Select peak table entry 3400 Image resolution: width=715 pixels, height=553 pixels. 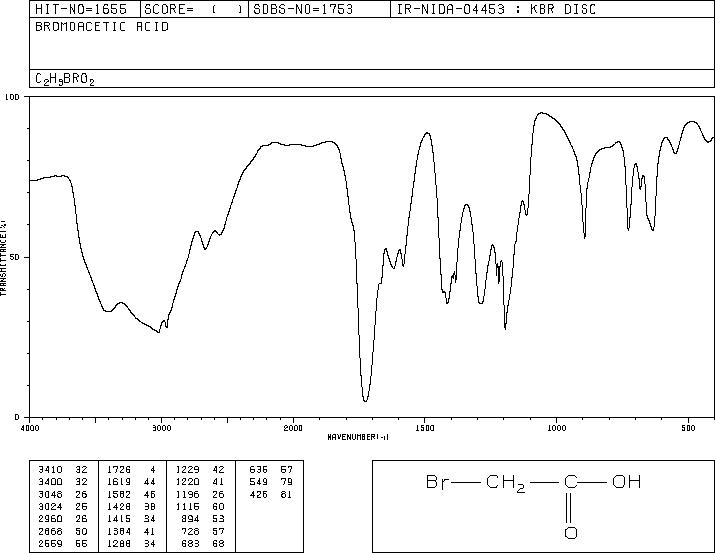click(50, 482)
